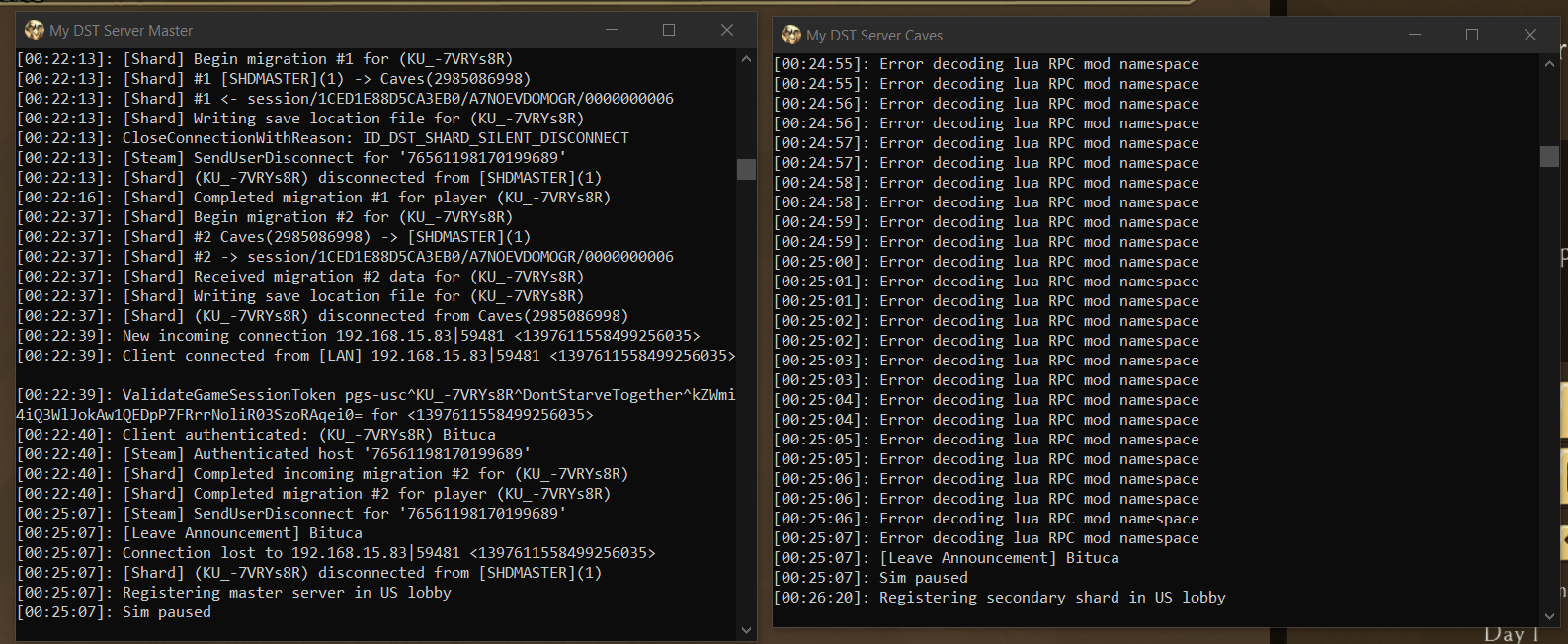This screenshot has height=644, width=1568.
Task: Click the My DST Server Caves window icon
Action: pos(791,35)
